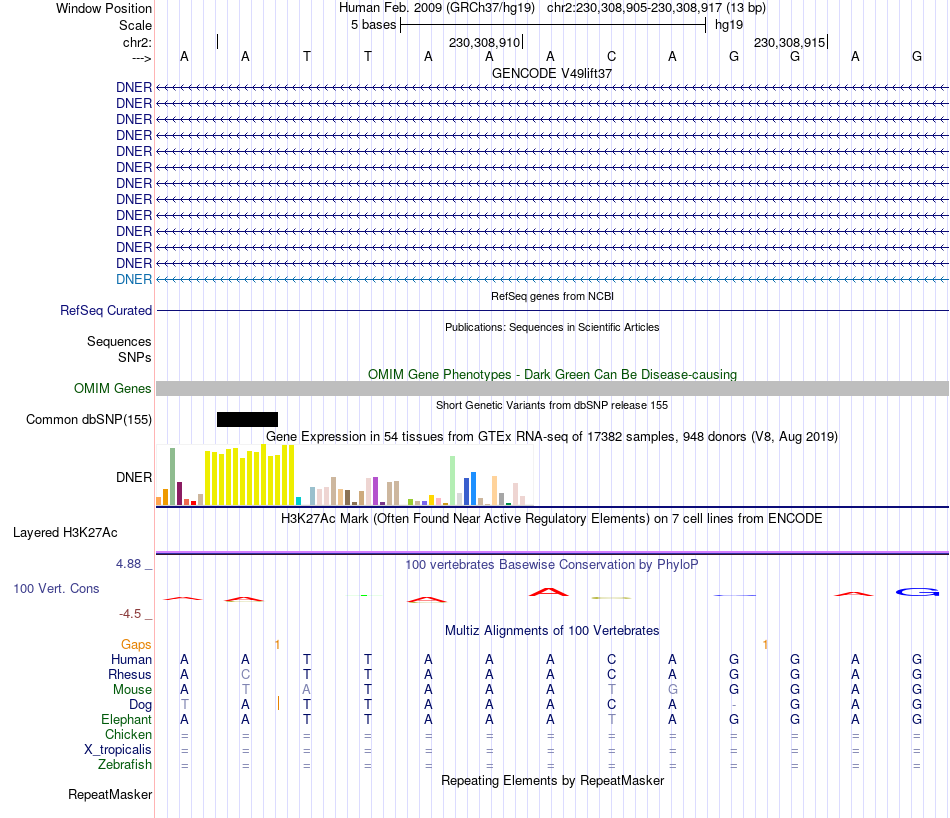The image size is (950, 818).
Task: Select the Elephant alignment row label
Action: [x=127, y=719]
